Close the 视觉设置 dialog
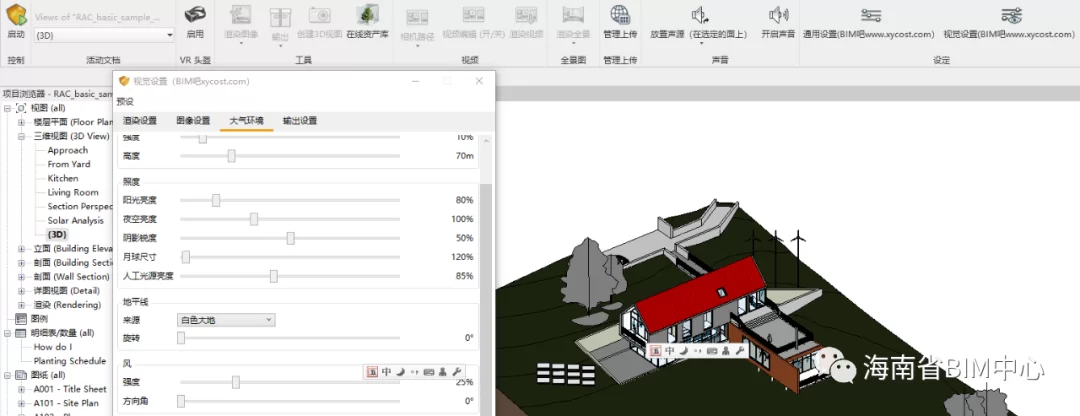The width and height of the screenshot is (1080, 416). pyautogui.click(x=479, y=81)
